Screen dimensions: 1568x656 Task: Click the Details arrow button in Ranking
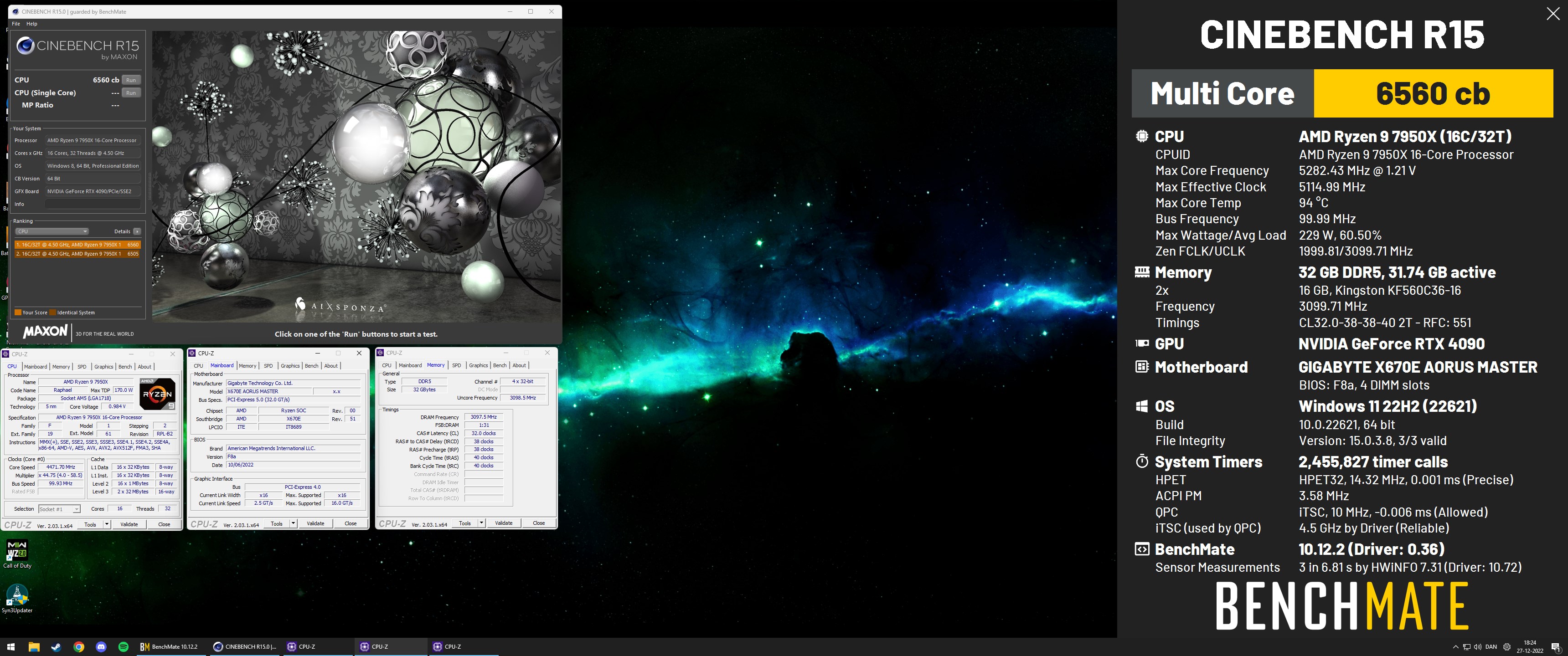(137, 231)
